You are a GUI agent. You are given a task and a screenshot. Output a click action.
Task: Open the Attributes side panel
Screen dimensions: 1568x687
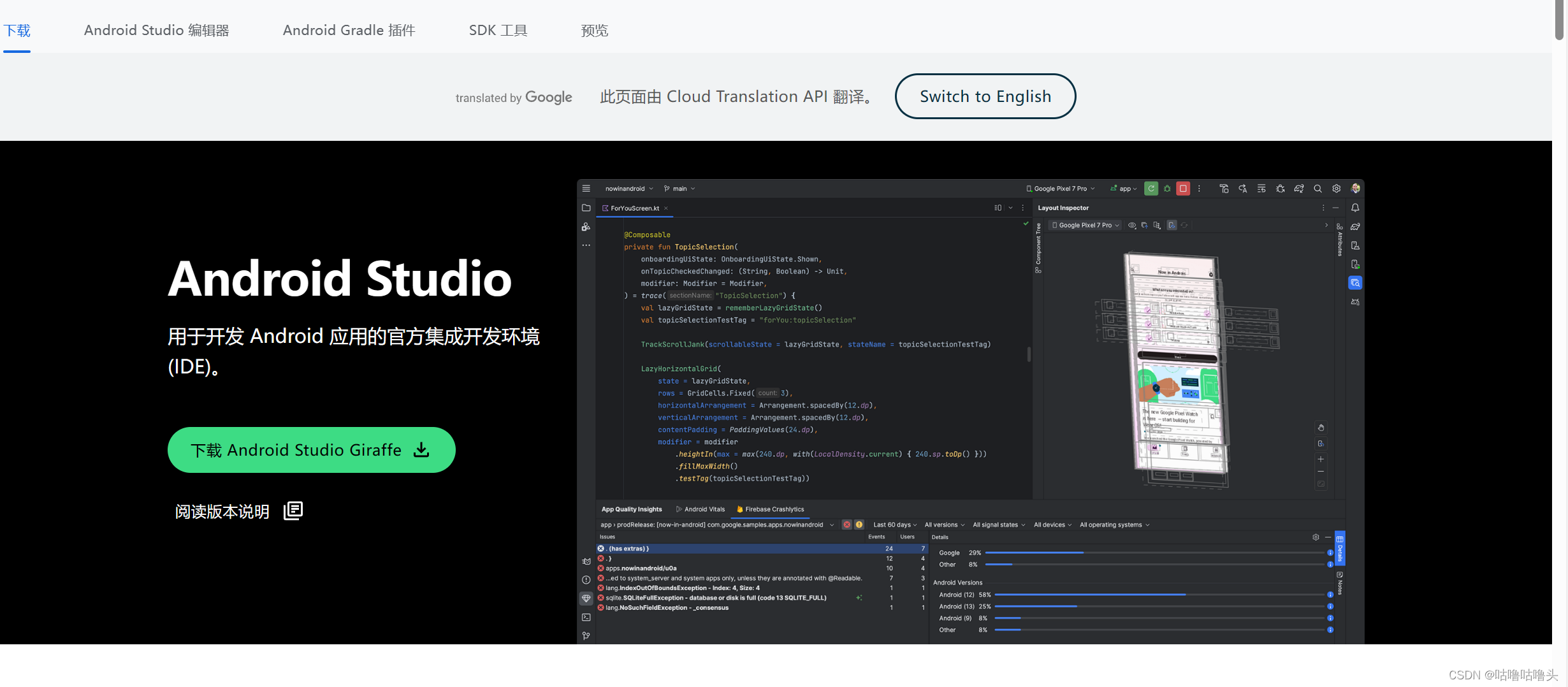(x=1339, y=240)
